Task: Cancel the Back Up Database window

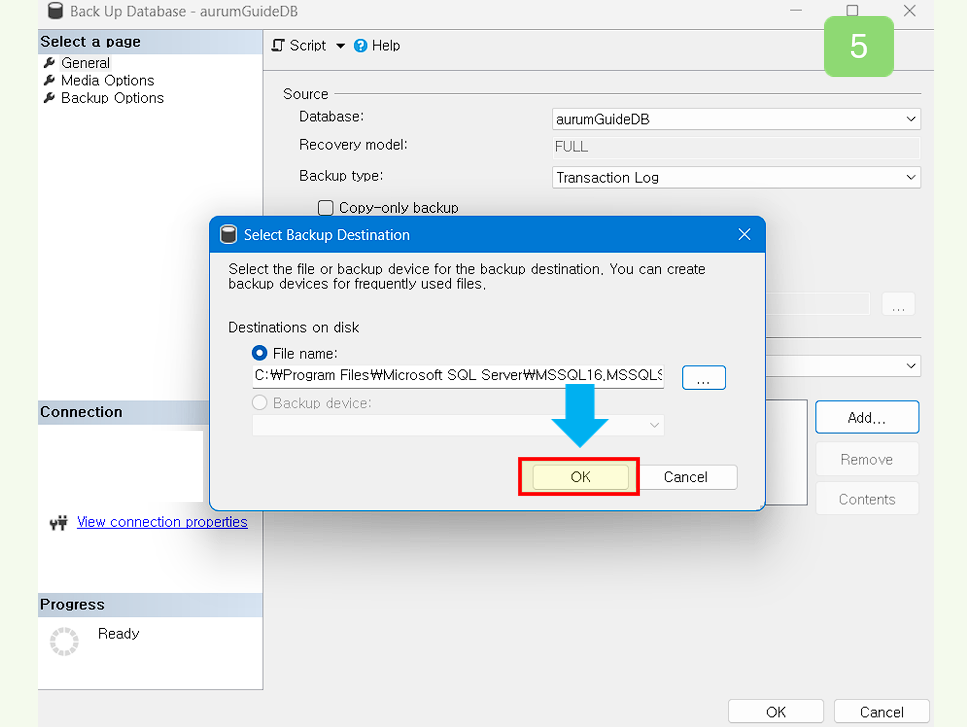Action: 881,712
